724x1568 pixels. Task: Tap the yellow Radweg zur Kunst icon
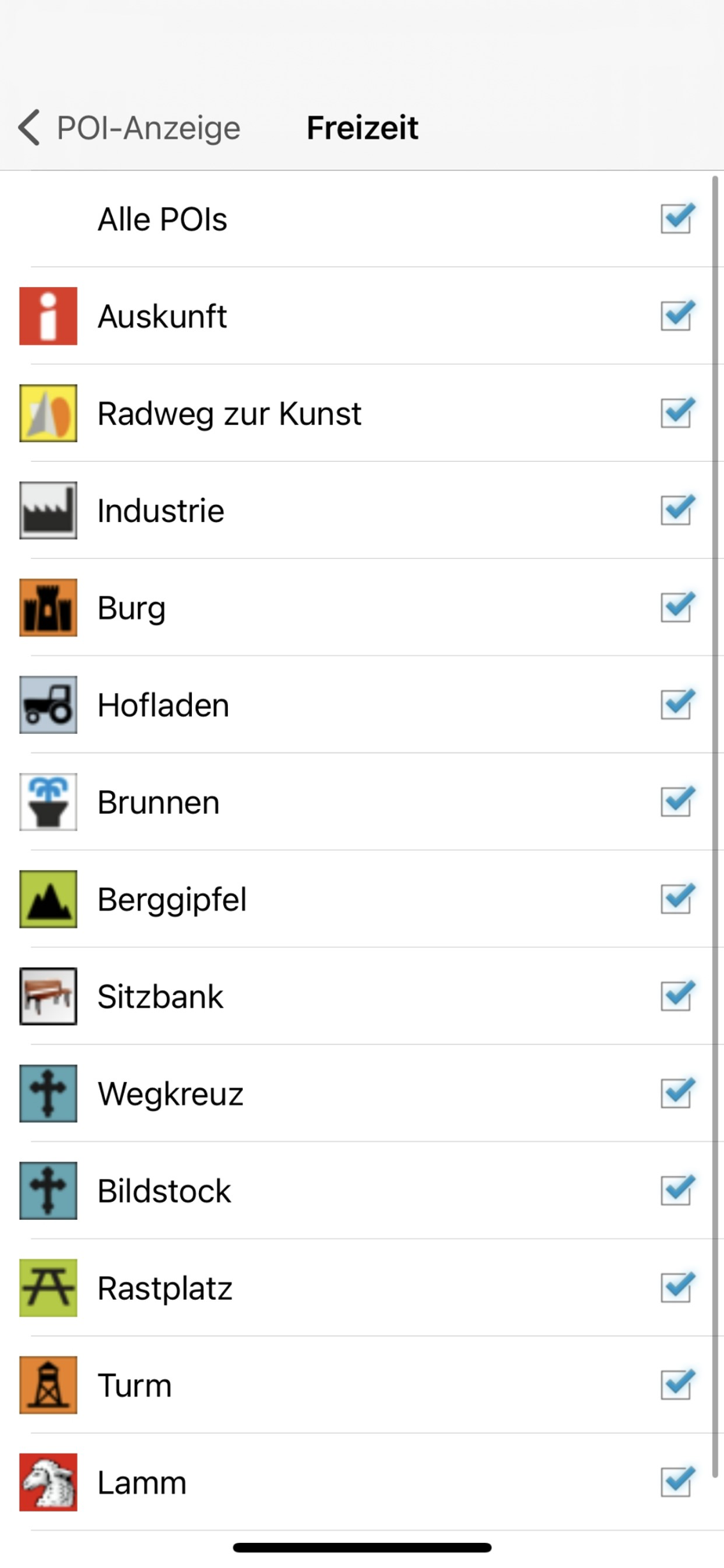coord(49,414)
